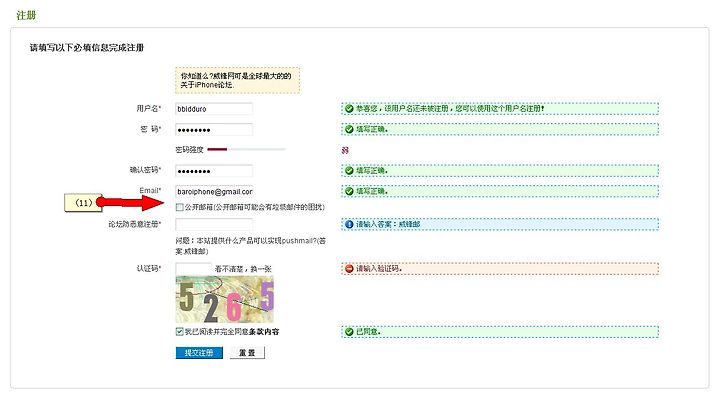Click the Email field with baroiphone@gmail
Screen dimensions: 720x395
point(214,192)
